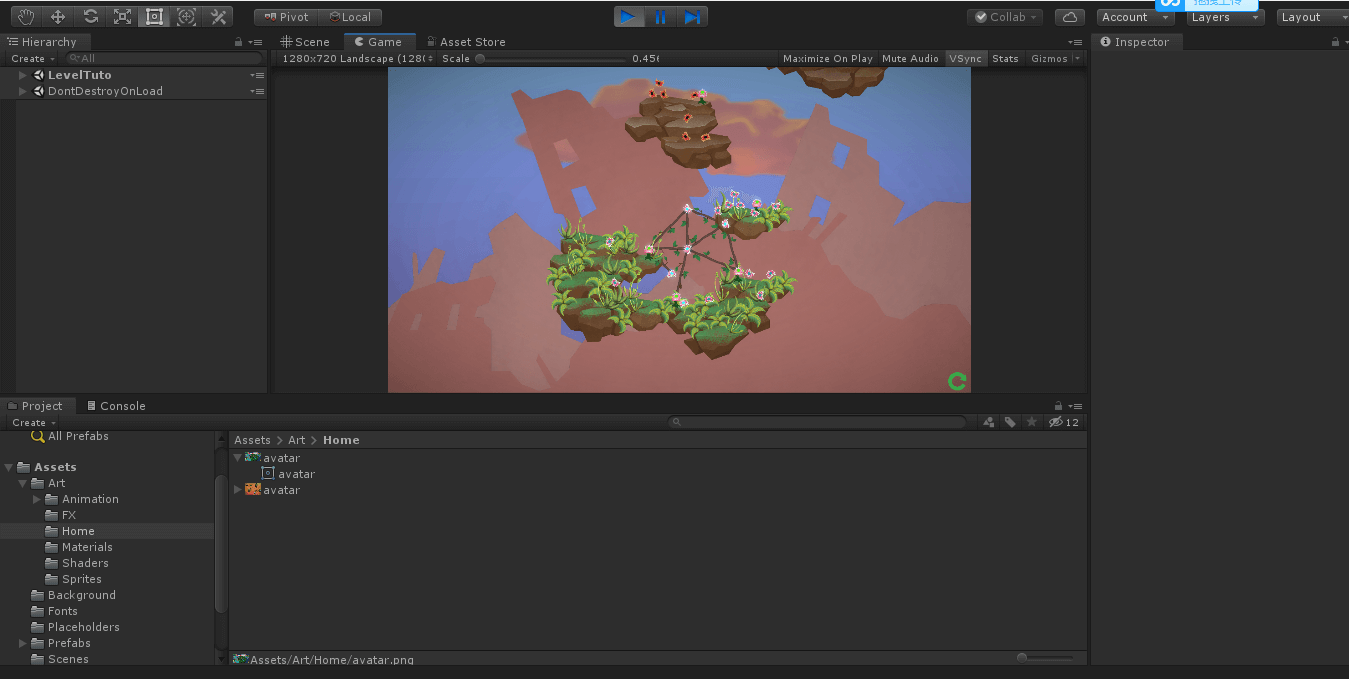The height and width of the screenshot is (679, 1349).
Task: Open the Hierarchy Create dropdown
Action: [33, 58]
